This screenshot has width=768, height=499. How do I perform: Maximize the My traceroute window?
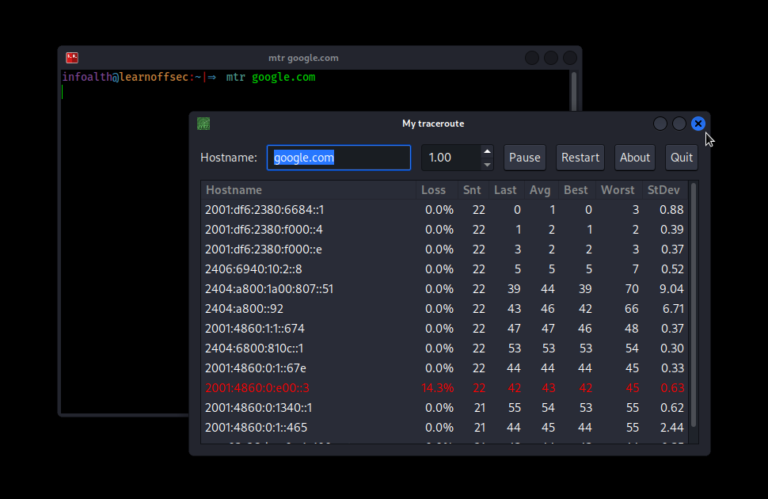679,124
